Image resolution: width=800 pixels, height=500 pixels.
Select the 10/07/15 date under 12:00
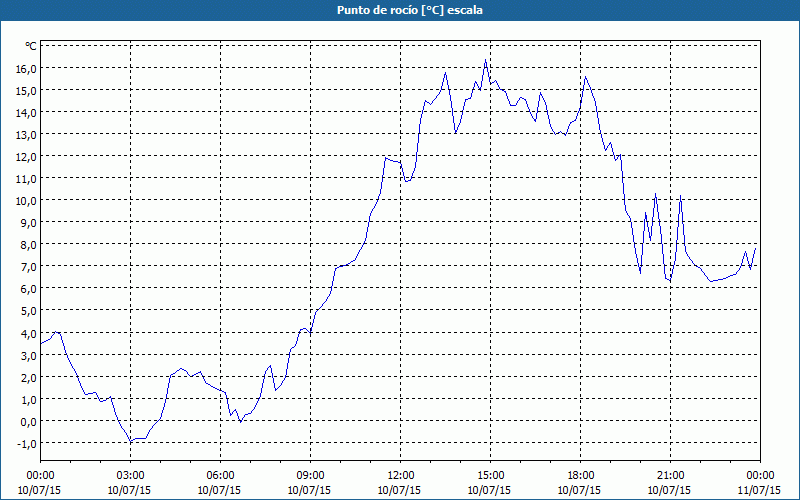click(x=399, y=490)
